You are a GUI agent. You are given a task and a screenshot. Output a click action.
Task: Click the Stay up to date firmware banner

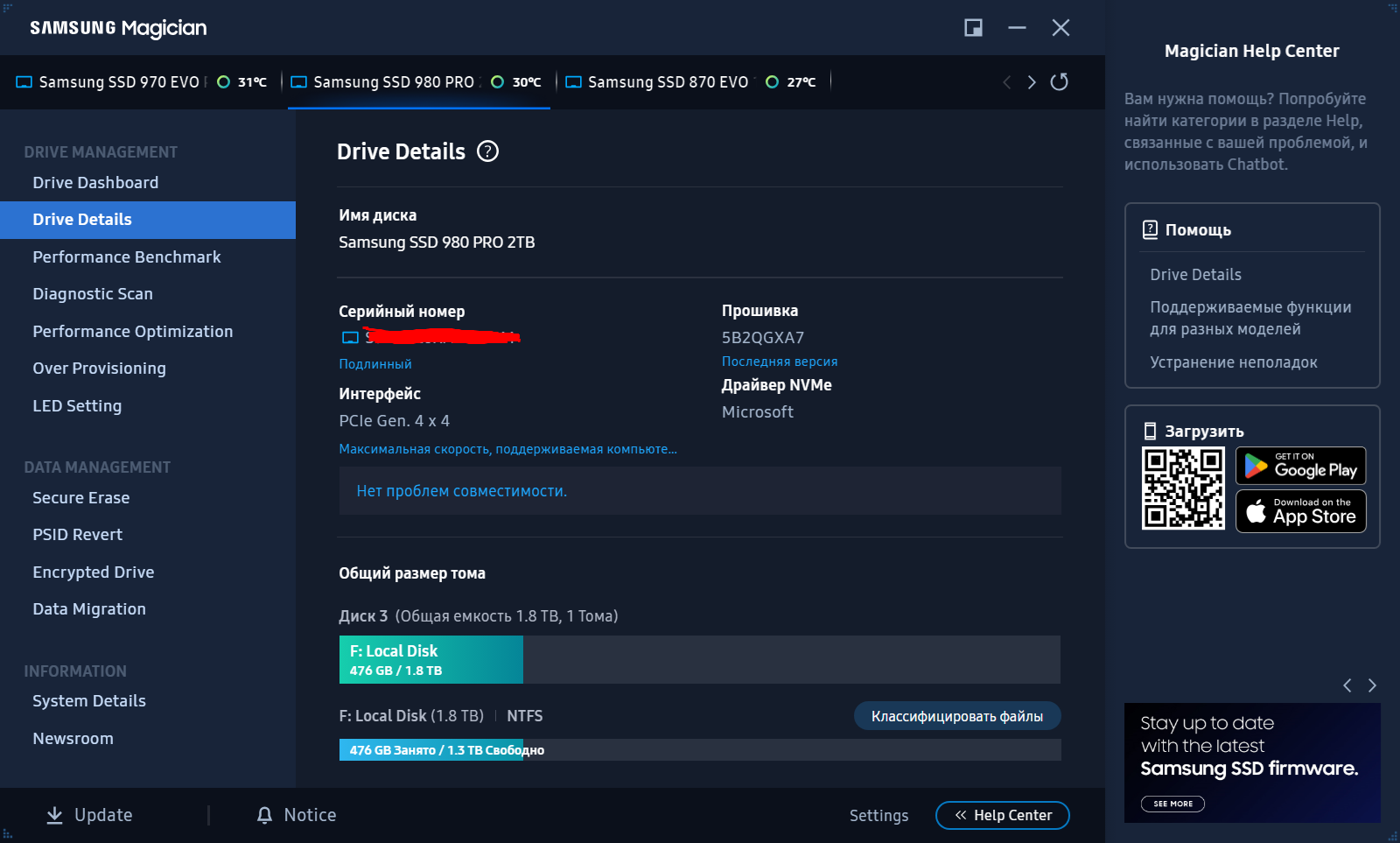click(1252, 762)
